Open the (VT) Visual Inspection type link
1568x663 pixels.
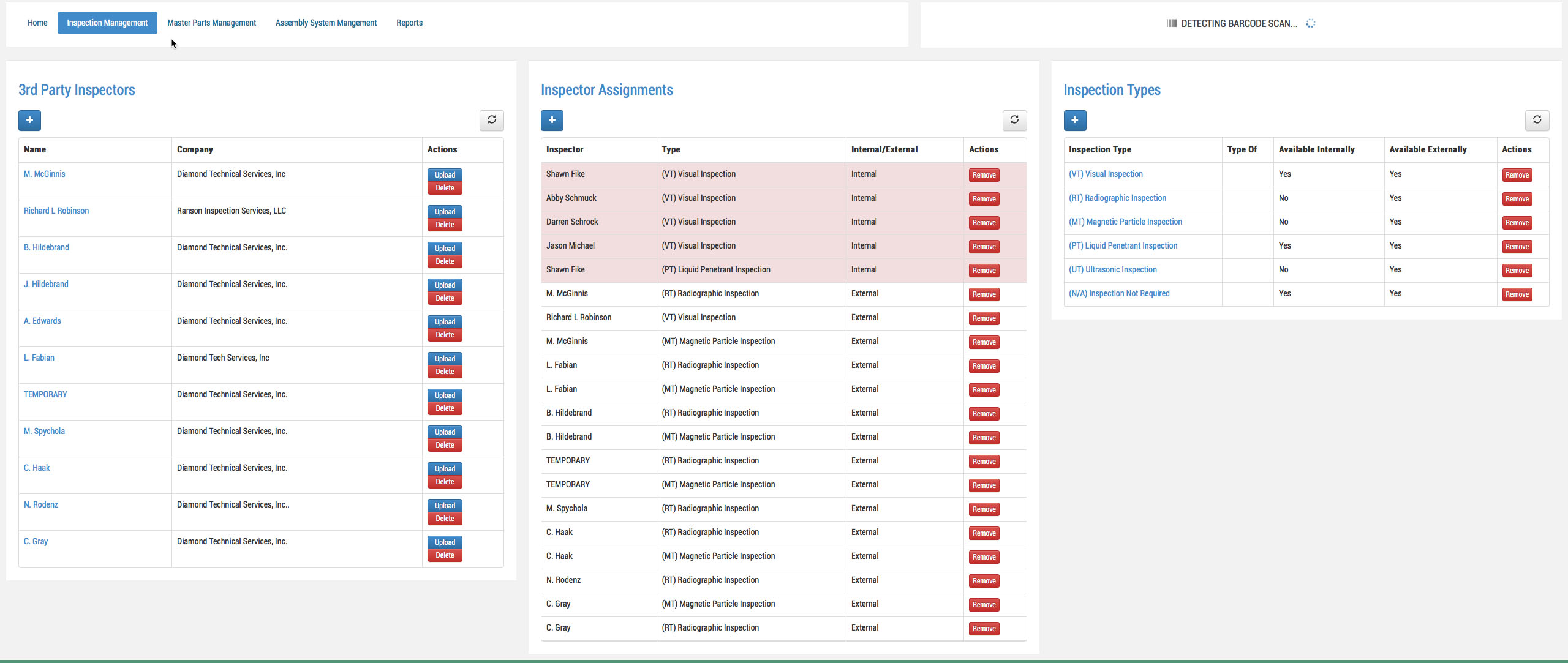1106,174
